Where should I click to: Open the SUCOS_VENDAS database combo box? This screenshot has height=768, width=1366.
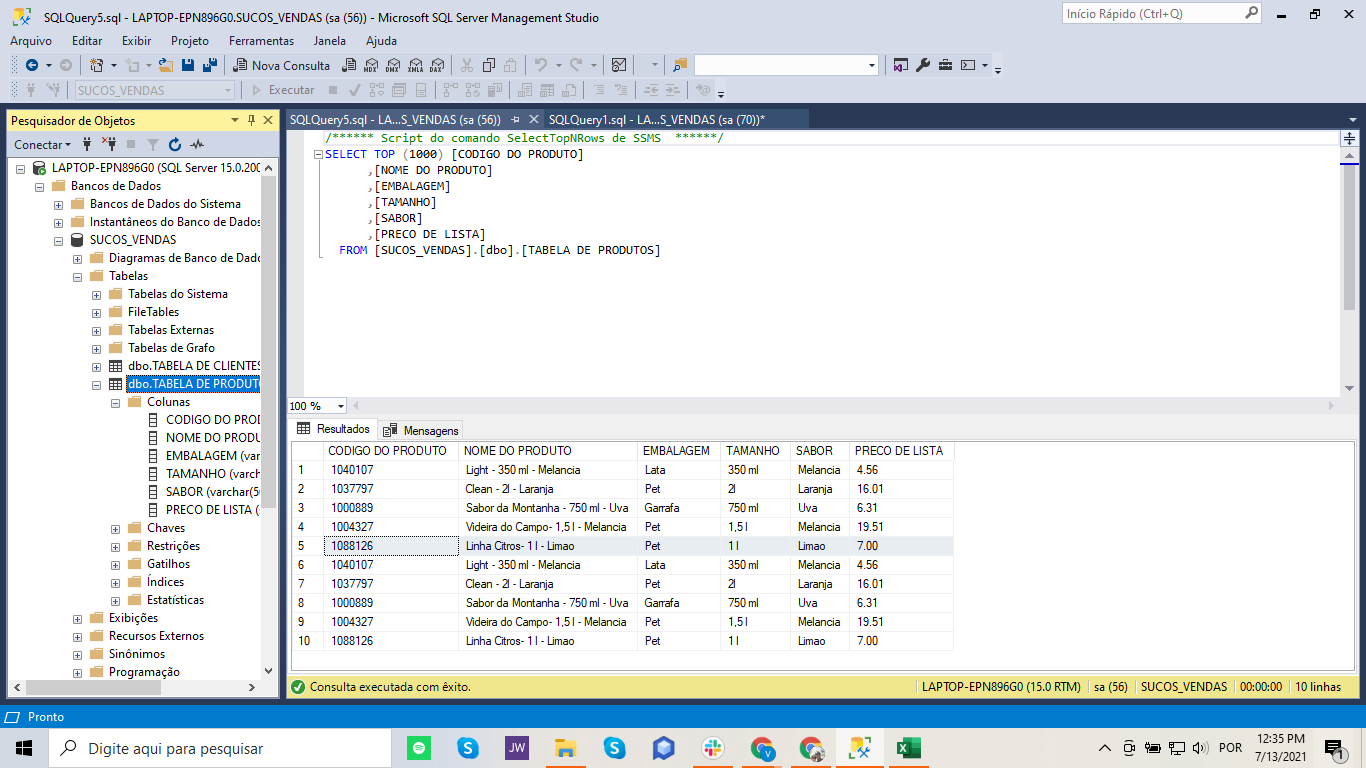pos(155,90)
